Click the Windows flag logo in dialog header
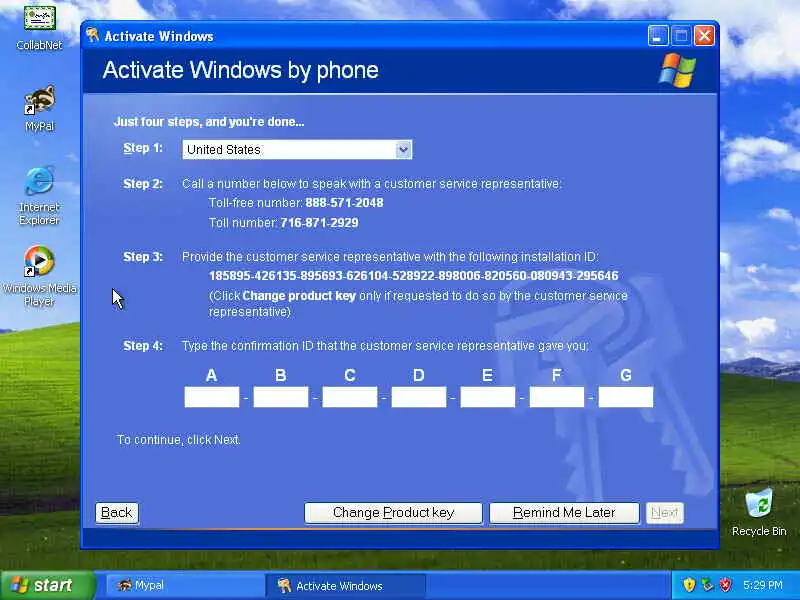Screen dimensions: 800x600 (677, 70)
